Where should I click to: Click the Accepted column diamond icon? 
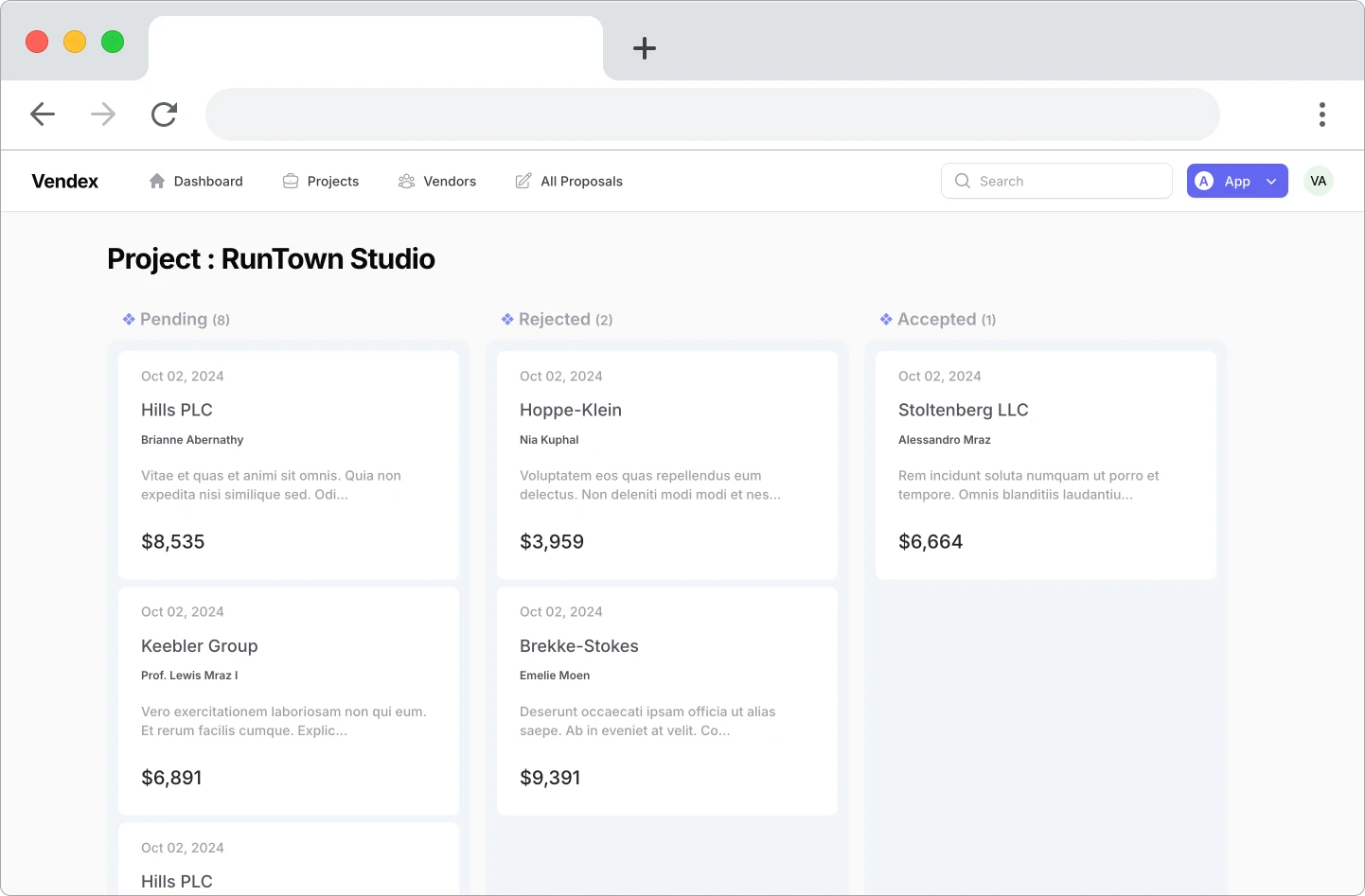coord(886,320)
